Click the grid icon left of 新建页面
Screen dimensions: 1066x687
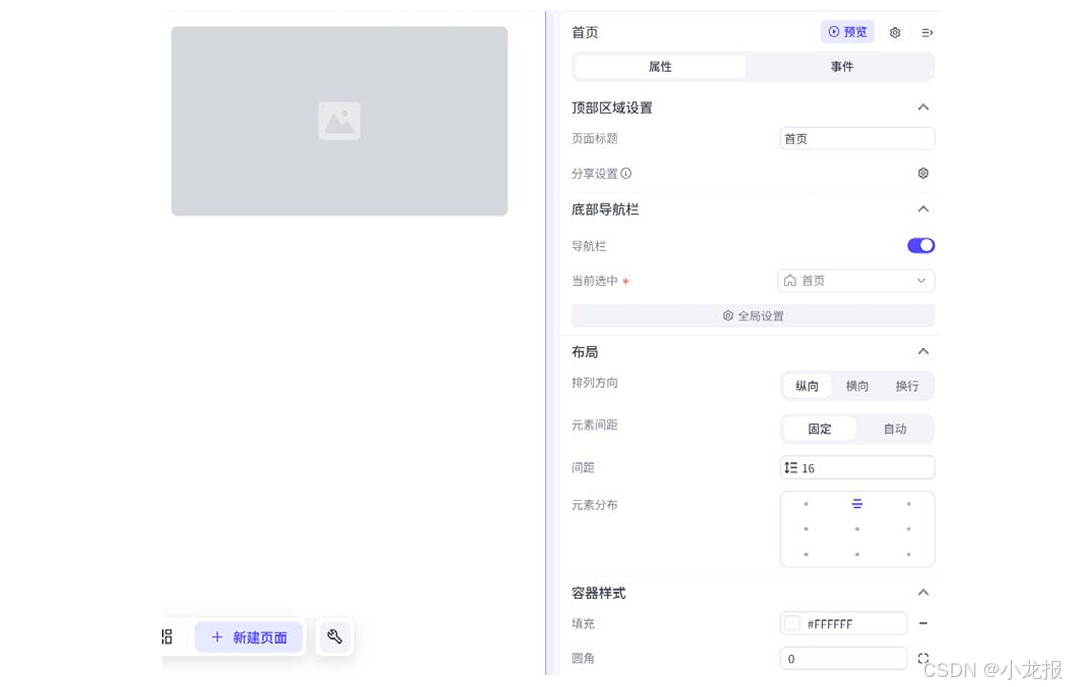(x=167, y=637)
